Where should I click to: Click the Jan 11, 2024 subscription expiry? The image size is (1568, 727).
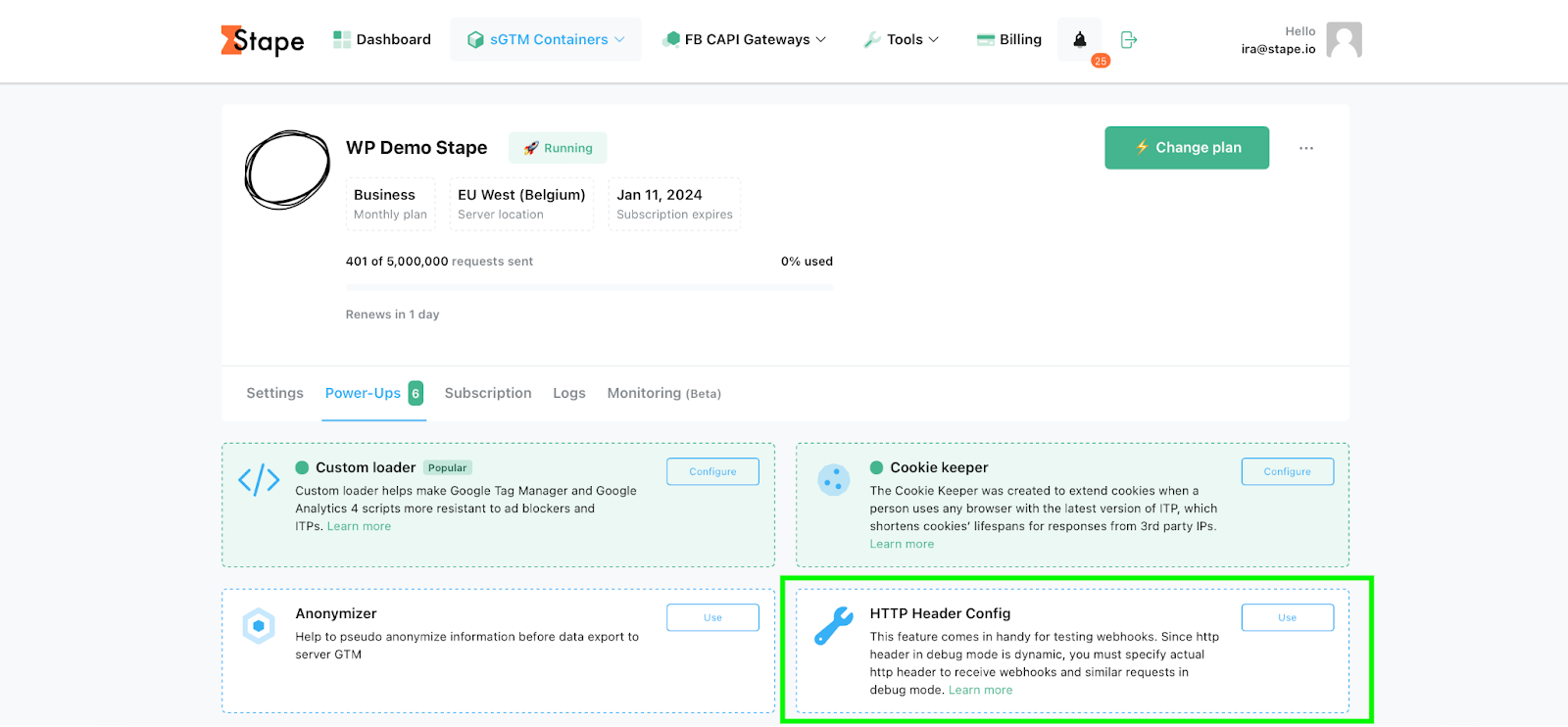[674, 204]
